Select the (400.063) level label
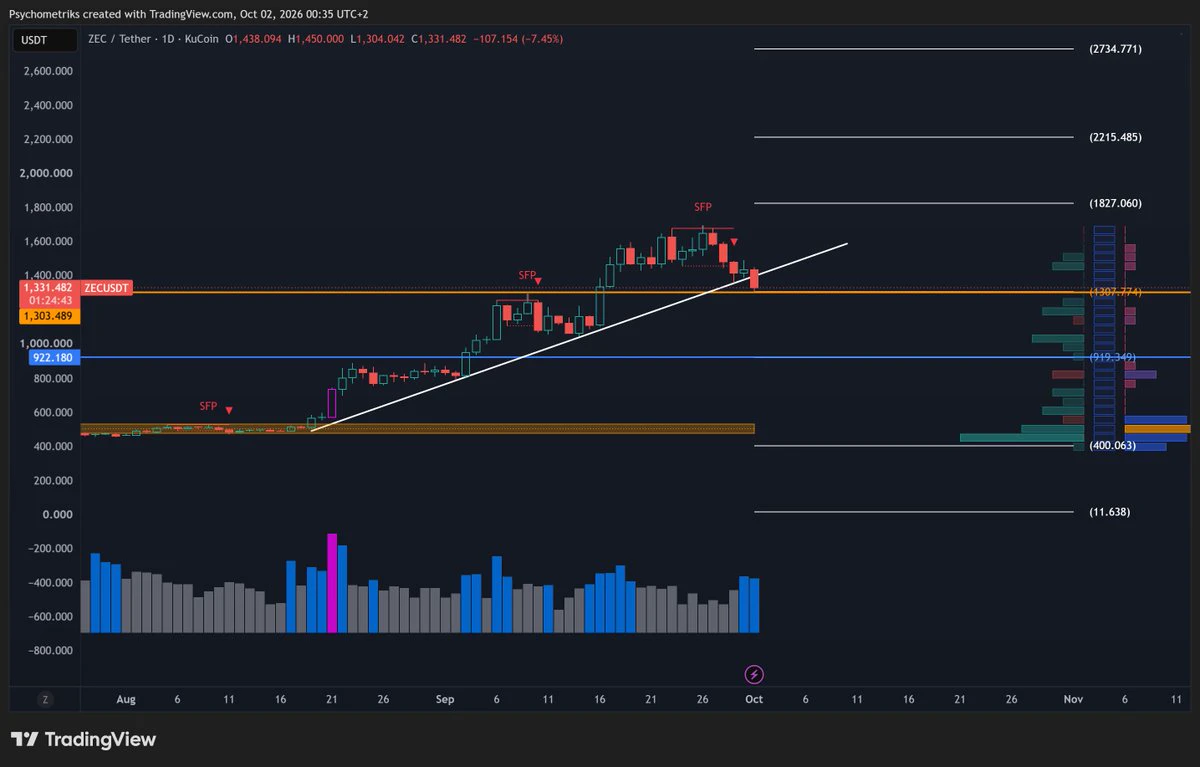The image size is (1200, 767). coord(1115,445)
